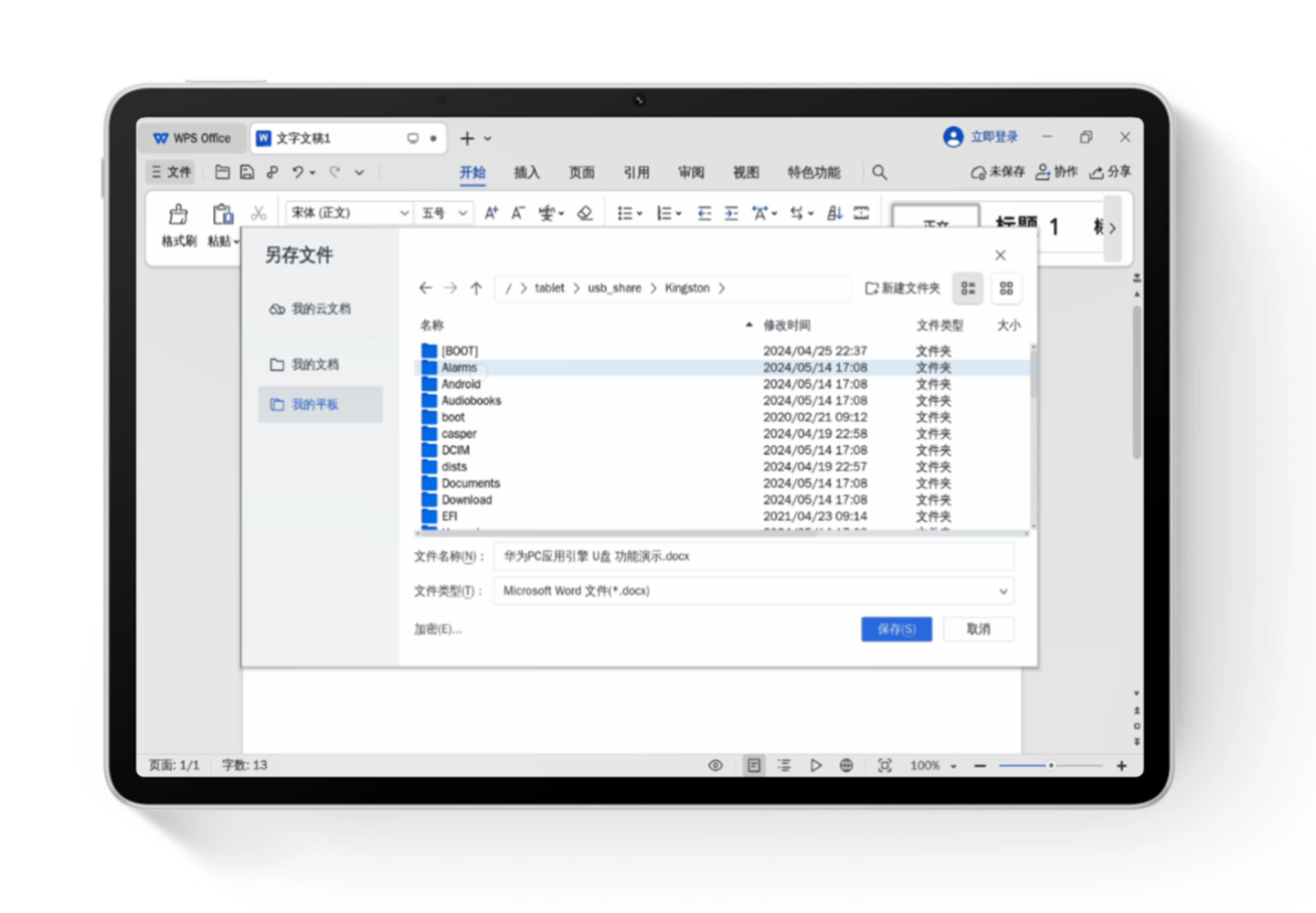The width and height of the screenshot is (1316, 913).
Task: Switch to list view in save dialog
Action: point(968,289)
